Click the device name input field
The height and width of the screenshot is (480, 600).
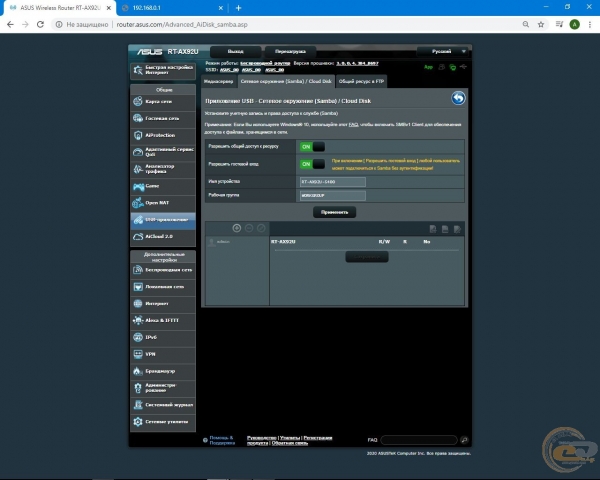[333, 182]
